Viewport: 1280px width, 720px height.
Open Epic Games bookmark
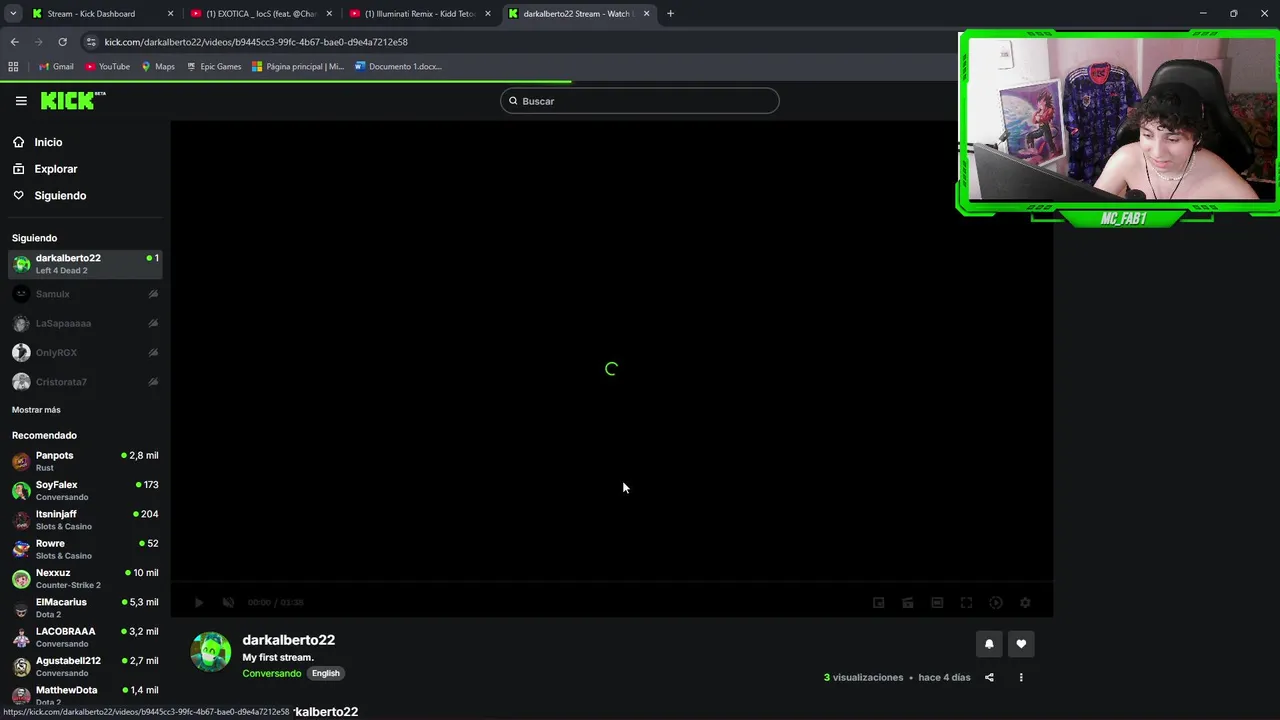(x=214, y=67)
